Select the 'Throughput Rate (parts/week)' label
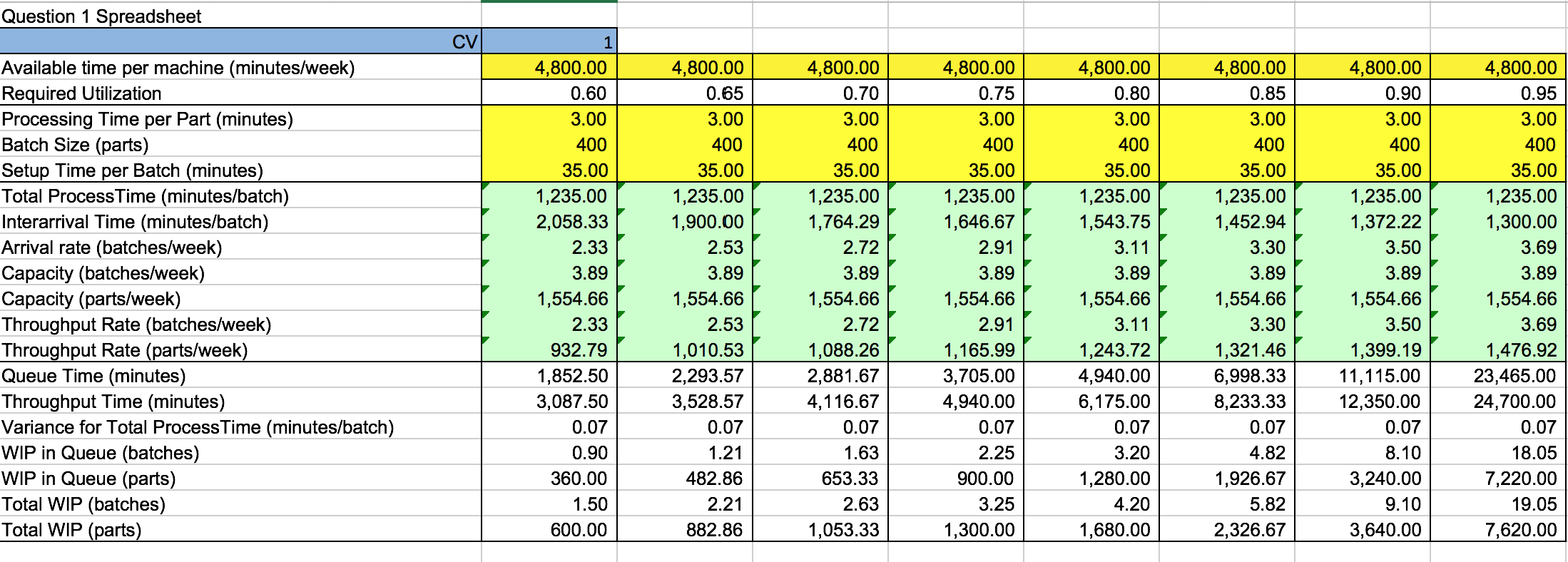This screenshot has height=562, width=1568. [125, 350]
